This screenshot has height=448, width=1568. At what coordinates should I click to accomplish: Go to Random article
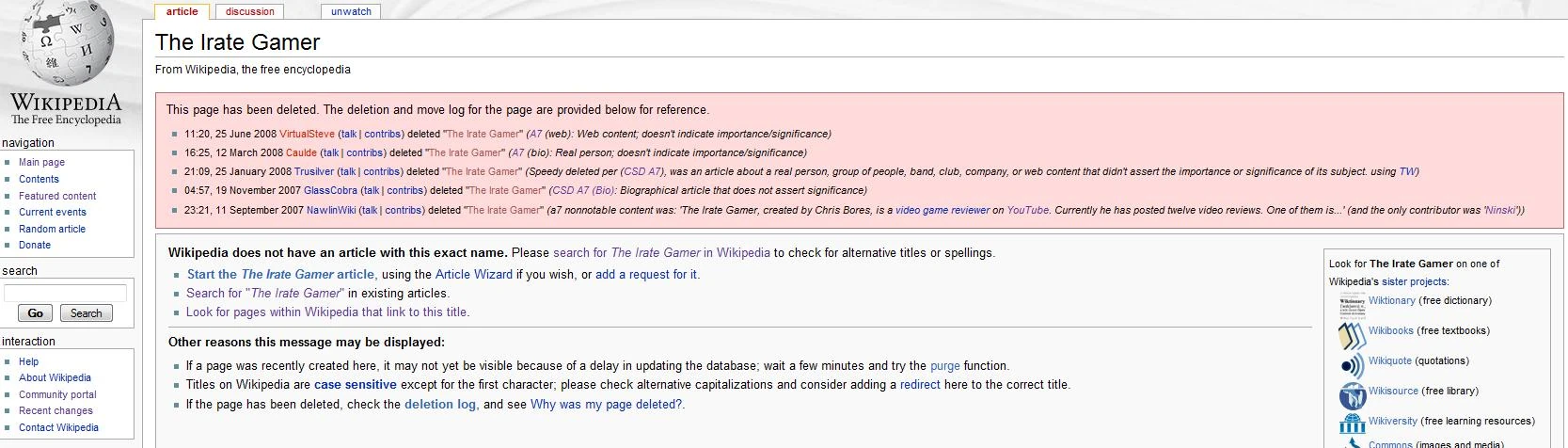(x=52, y=229)
